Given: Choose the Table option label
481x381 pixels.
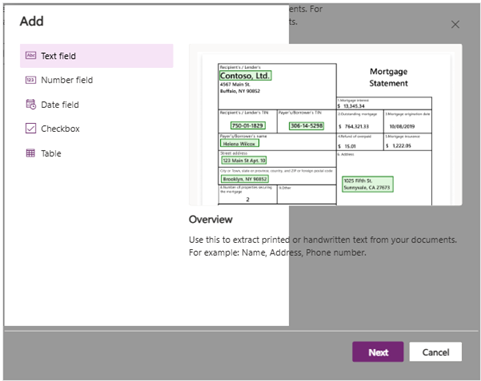Looking at the screenshot, I should (51, 153).
